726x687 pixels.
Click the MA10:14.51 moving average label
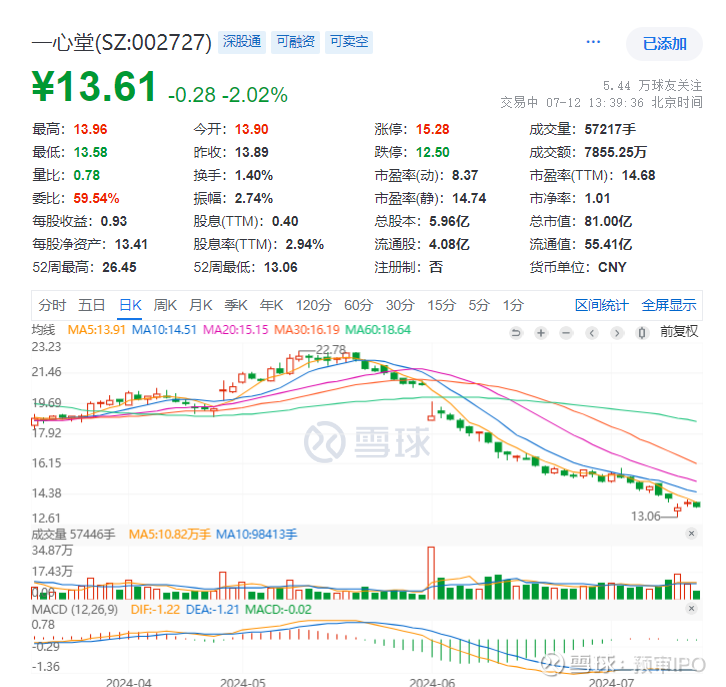point(164,330)
